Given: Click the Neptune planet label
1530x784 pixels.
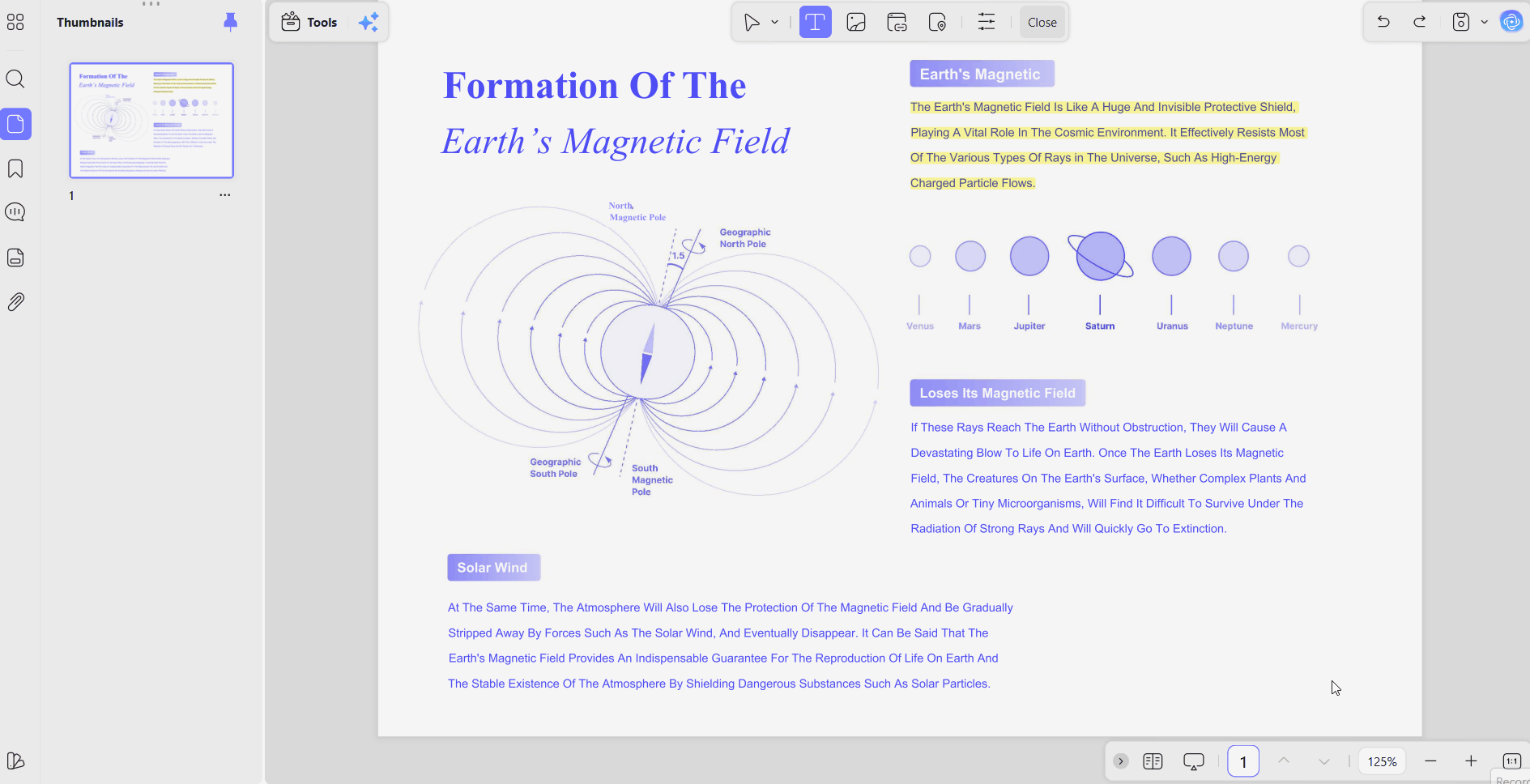Looking at the screenshot, I should pos(1234,326).
